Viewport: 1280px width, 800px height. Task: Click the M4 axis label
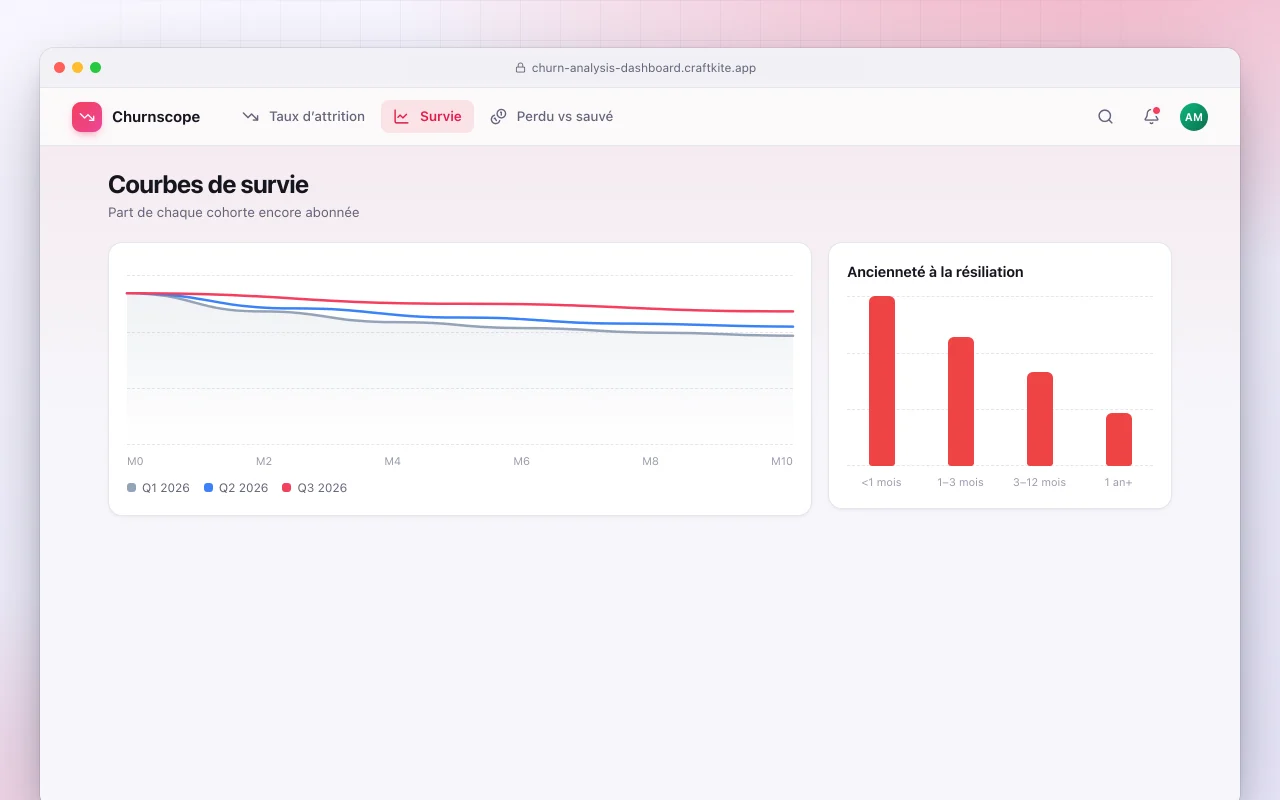coord(393,461)
